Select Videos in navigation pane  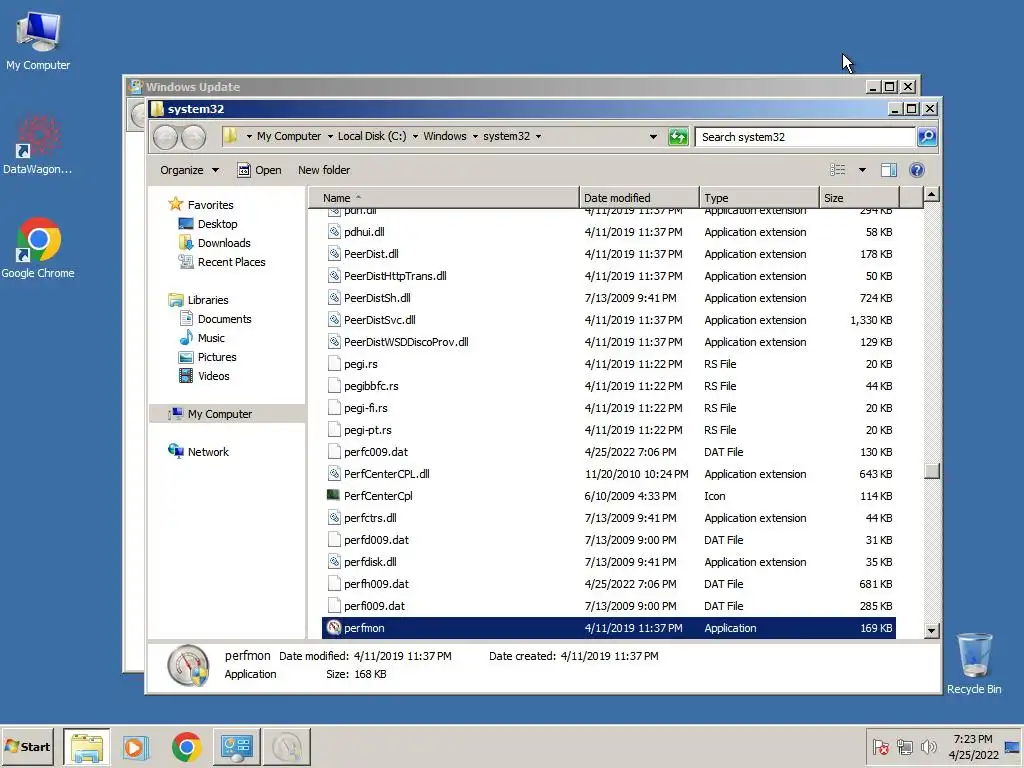click(204, 376)
